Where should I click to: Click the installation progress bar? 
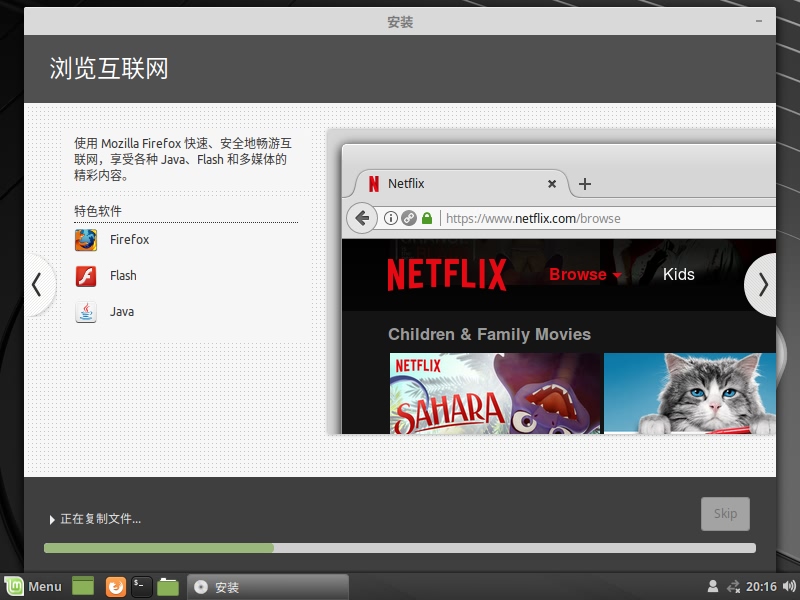pos(400,548)
